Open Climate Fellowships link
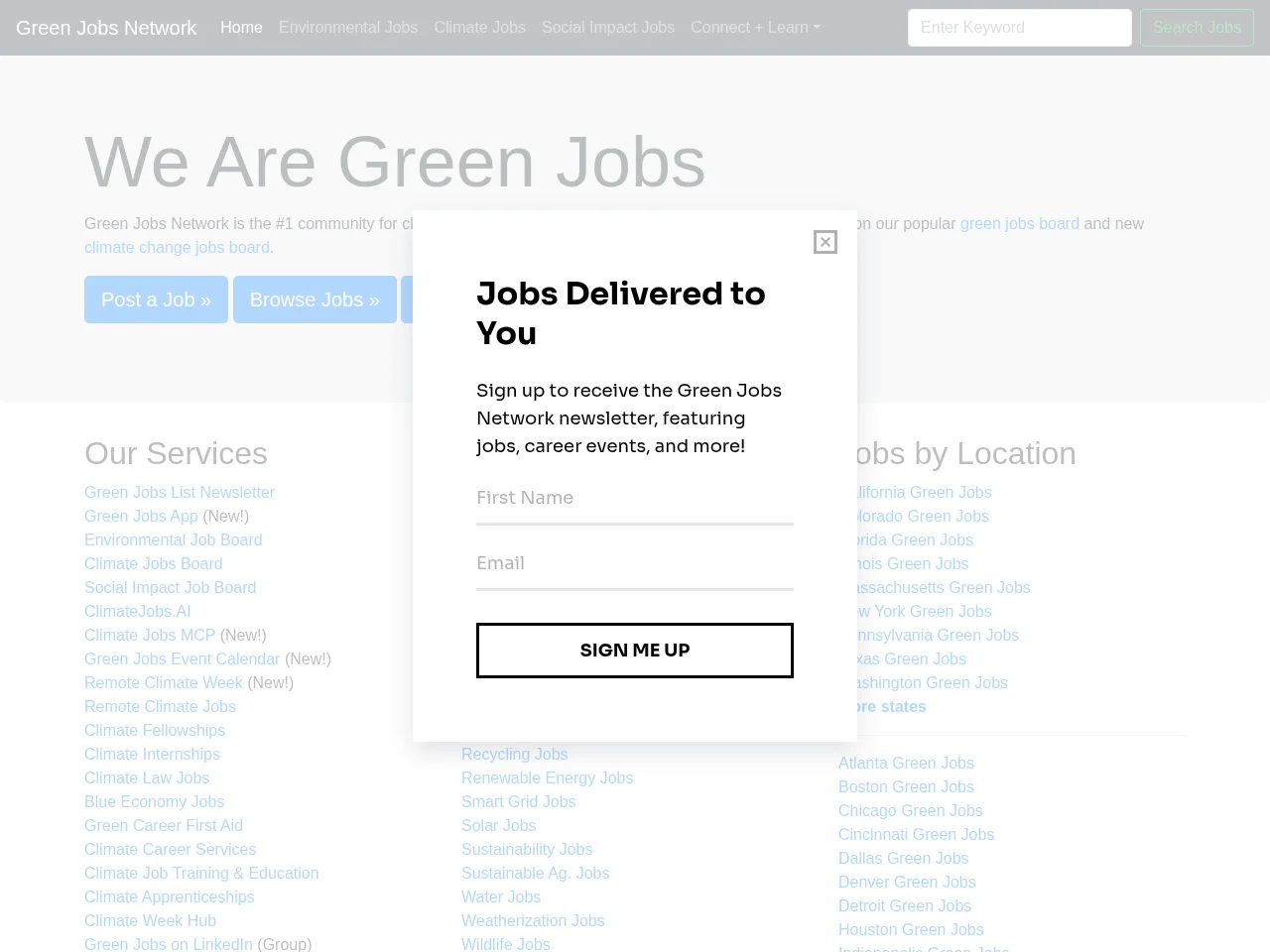This screenshot has width=1270, height=952. [155, 730]
